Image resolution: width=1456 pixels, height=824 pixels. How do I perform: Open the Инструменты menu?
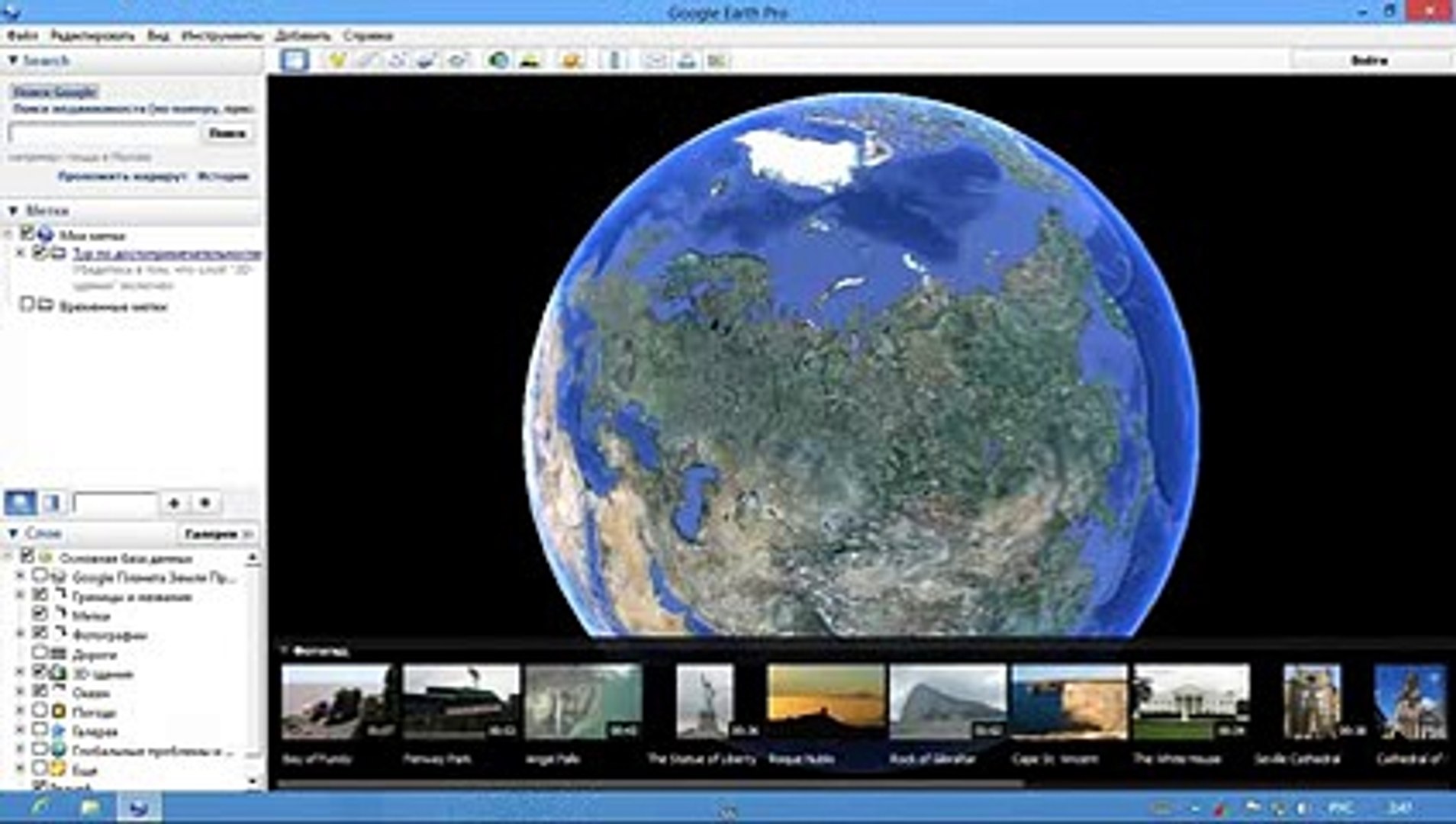222,36
